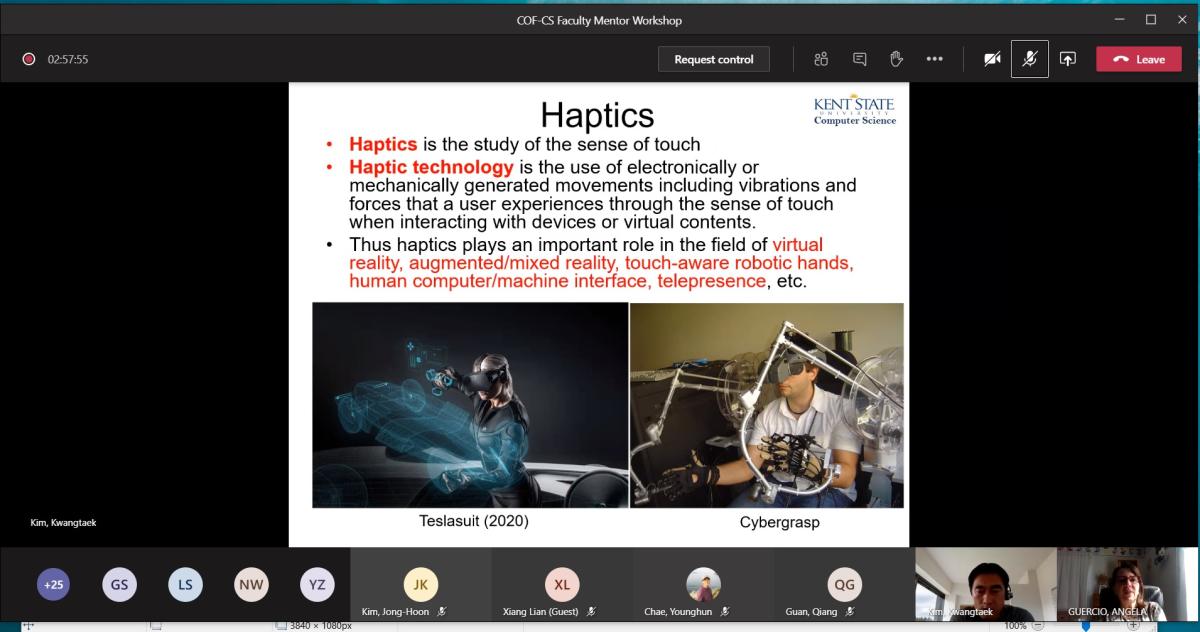1200x632 pixels.
Task: Click the GS participant avatar
Action: point(119,585)
